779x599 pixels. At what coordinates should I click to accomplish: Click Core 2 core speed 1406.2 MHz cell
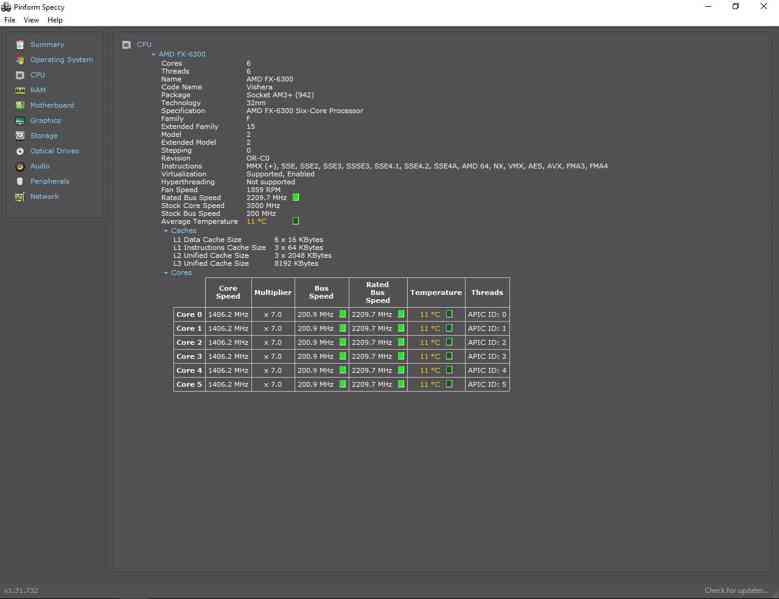[228, 342]
